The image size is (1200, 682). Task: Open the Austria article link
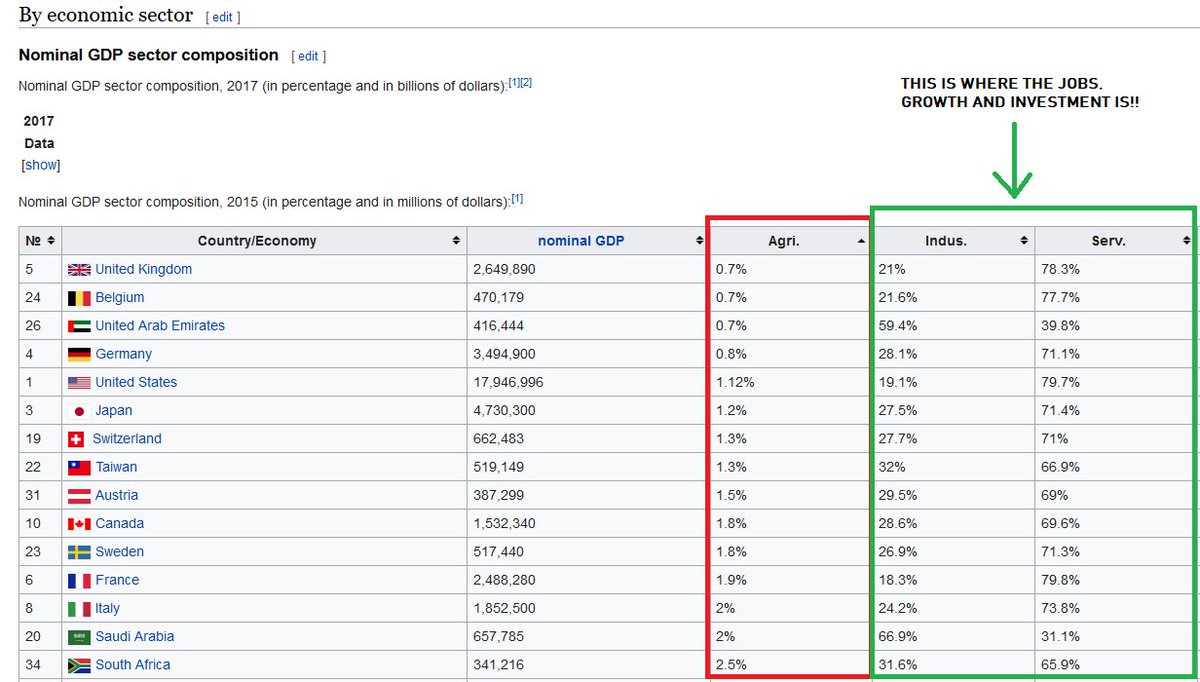pos(117,495)
